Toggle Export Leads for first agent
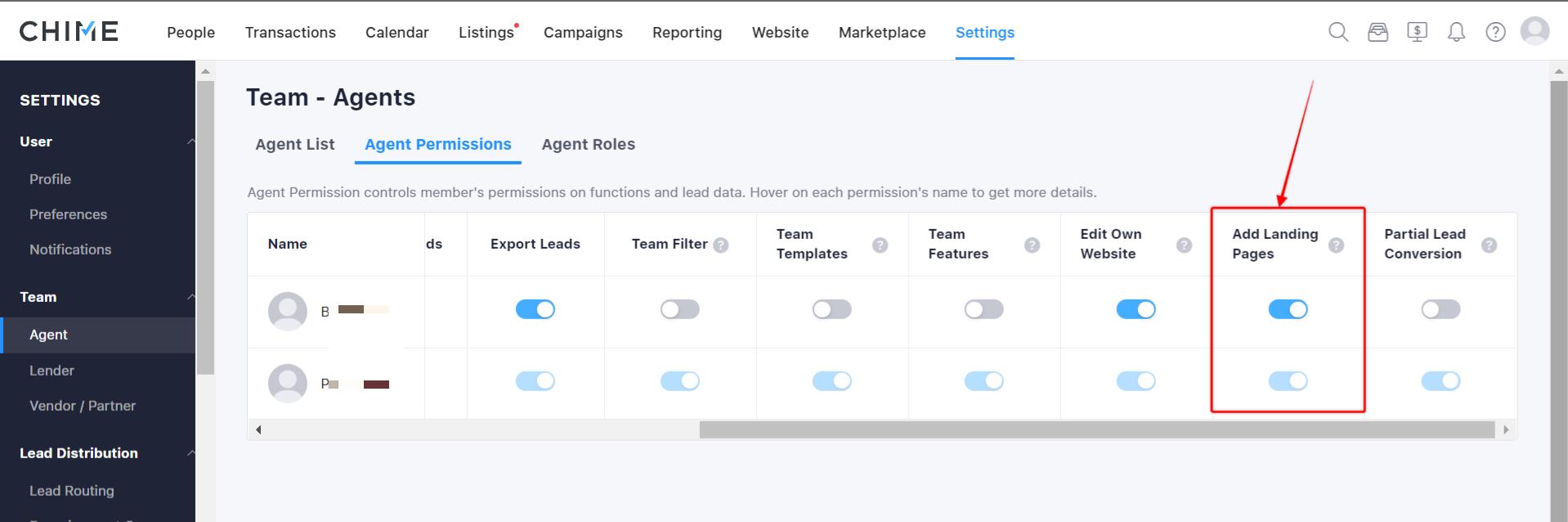Screen dimensions: 1568x522 point(535,309)
